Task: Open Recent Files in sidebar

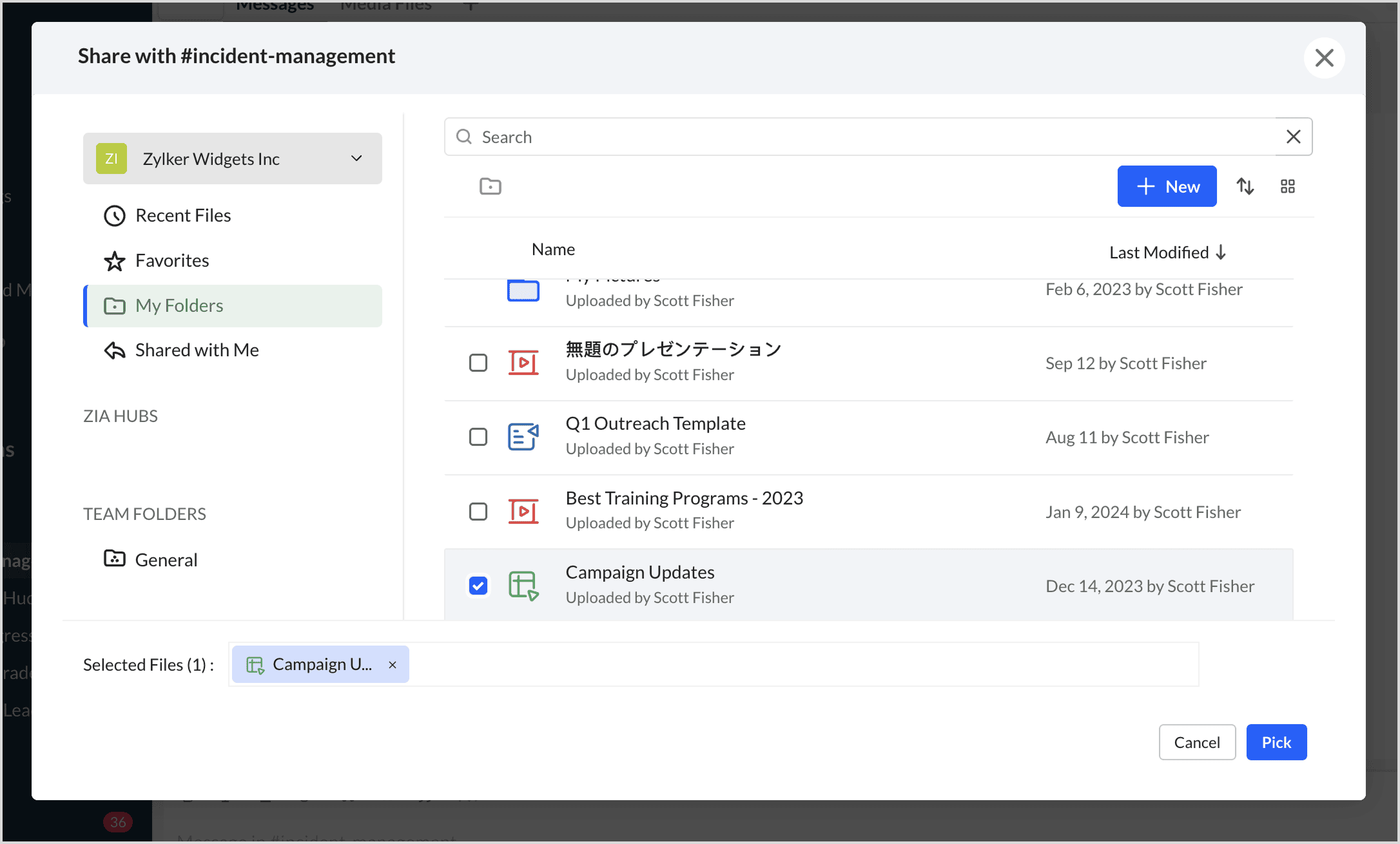Action: click(233, 216)
